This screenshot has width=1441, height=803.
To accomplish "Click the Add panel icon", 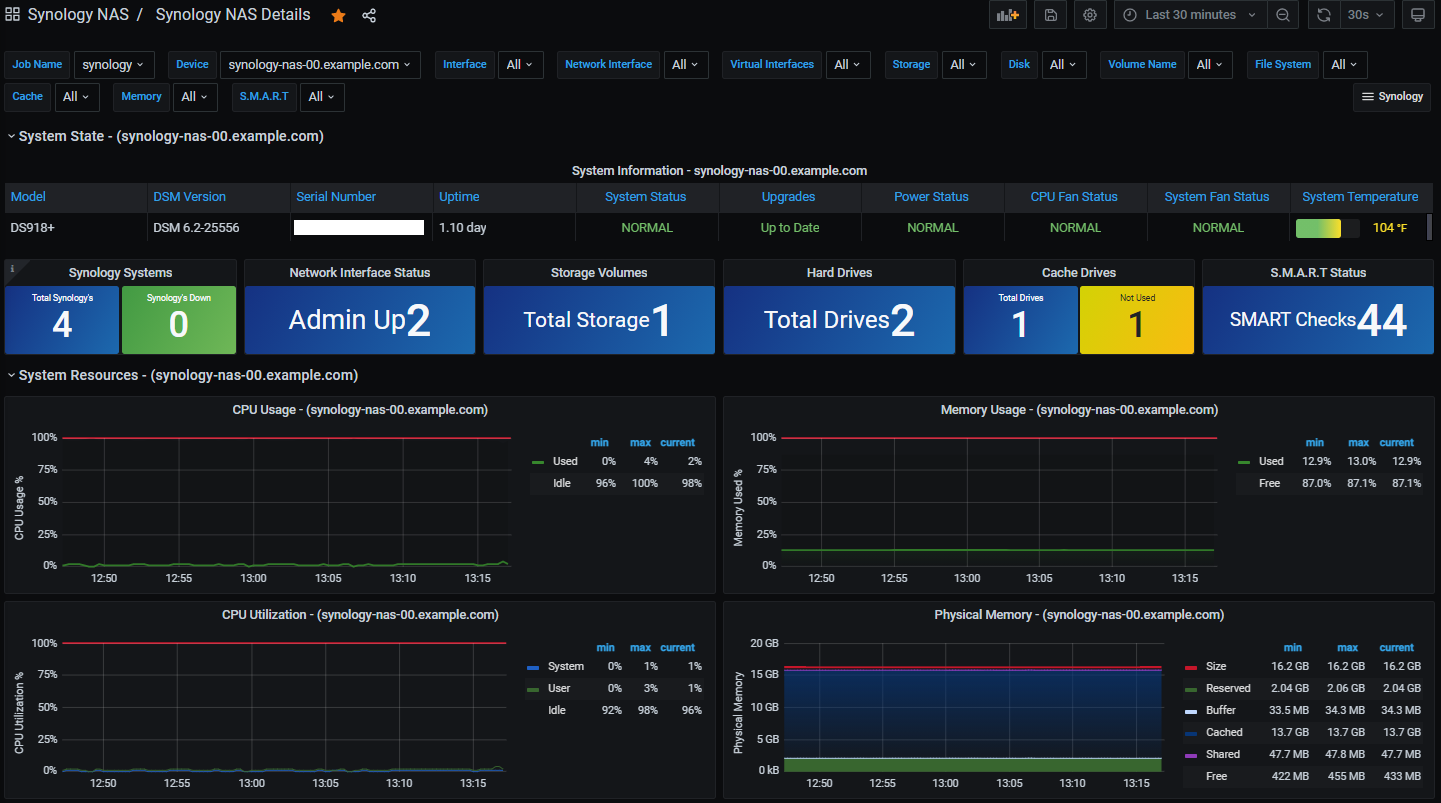I will tap(1007, 15).
